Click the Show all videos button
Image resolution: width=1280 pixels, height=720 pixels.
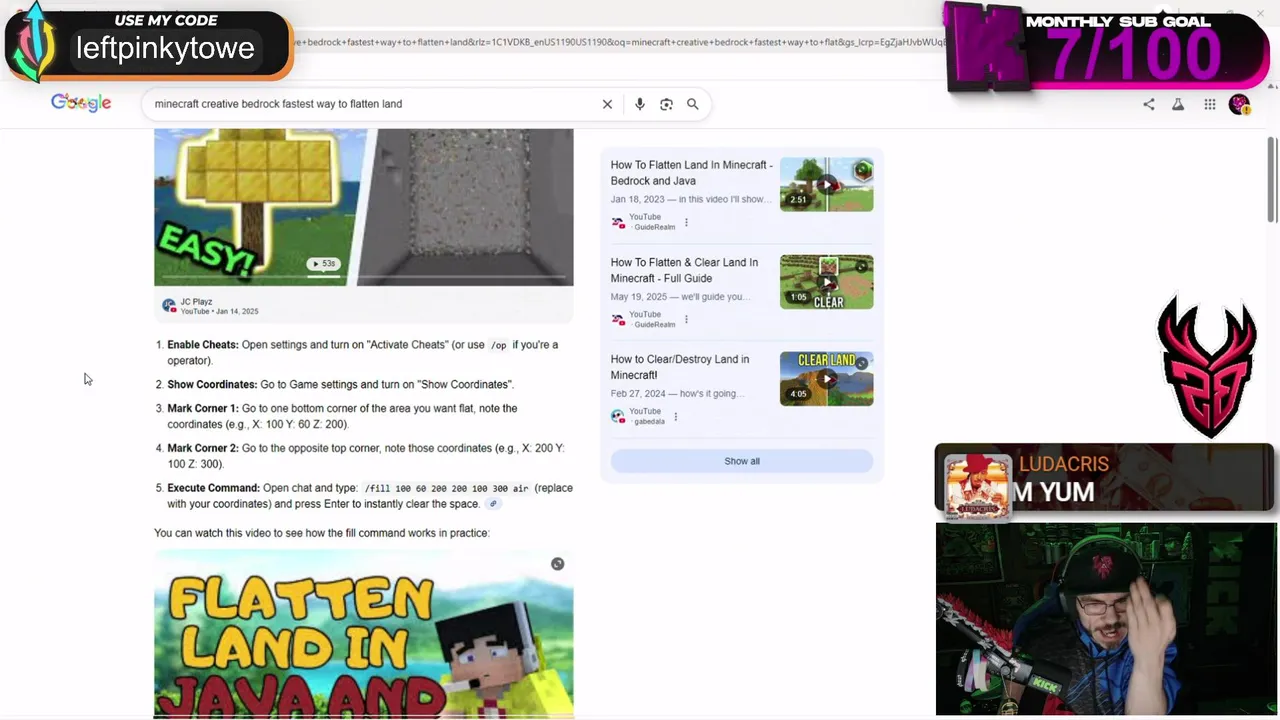coord(742,461)
